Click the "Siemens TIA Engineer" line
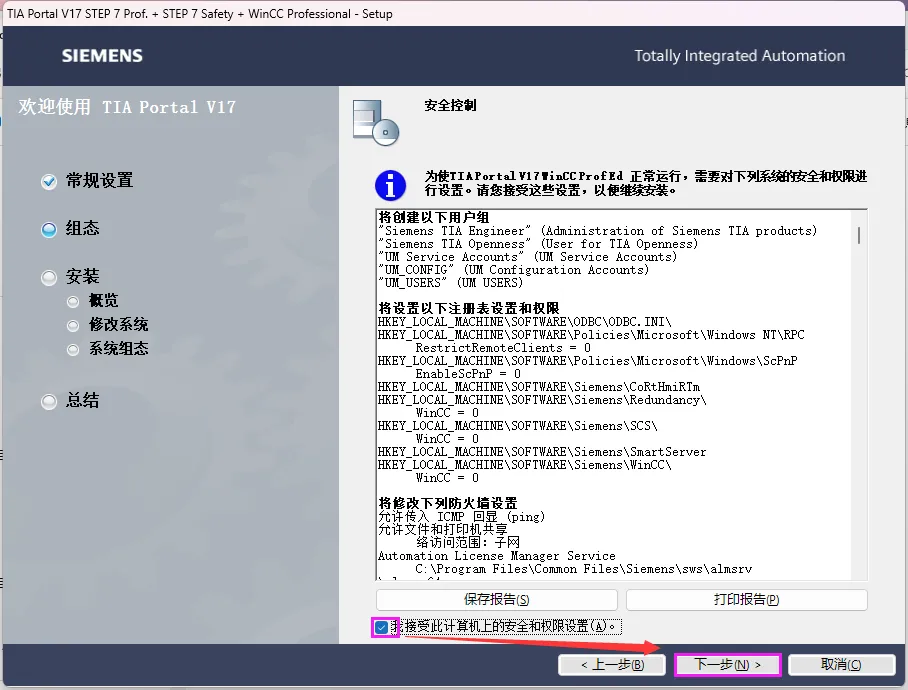 pyautogui.click(x=598, y=231)
